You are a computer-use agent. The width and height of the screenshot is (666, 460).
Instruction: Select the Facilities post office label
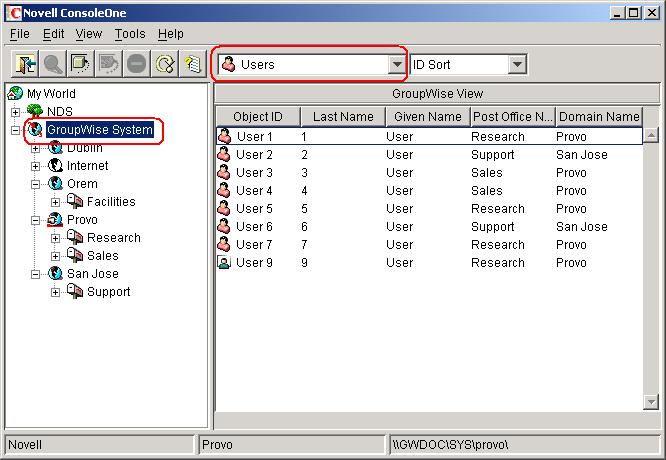tap(111, 201)
